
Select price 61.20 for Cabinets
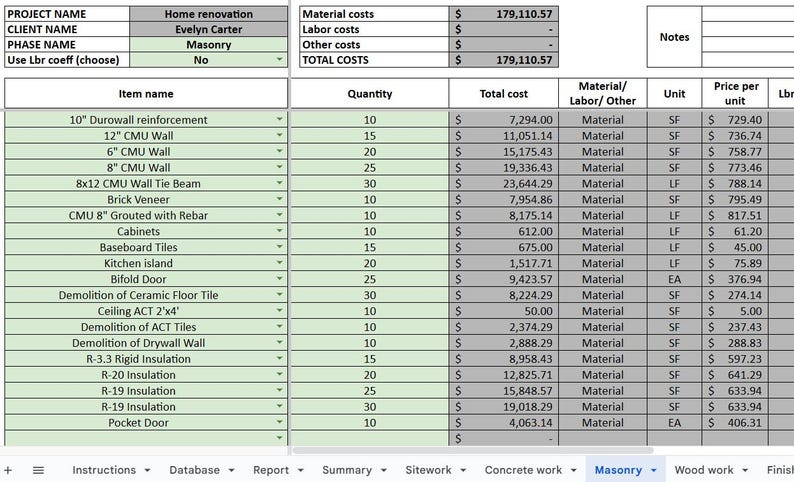pos(735,231)
